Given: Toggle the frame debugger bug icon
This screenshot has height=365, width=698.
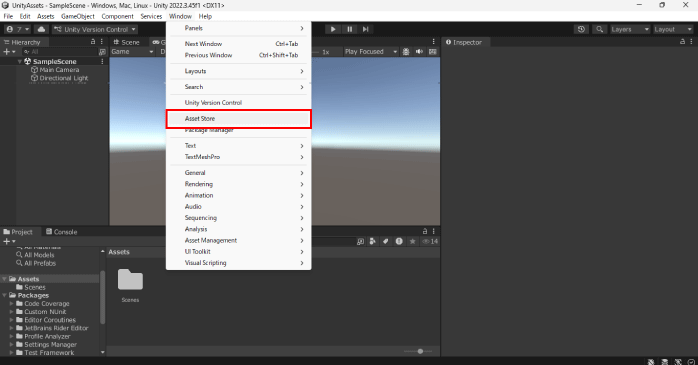Looking at the screenshot, I should 406,52.
